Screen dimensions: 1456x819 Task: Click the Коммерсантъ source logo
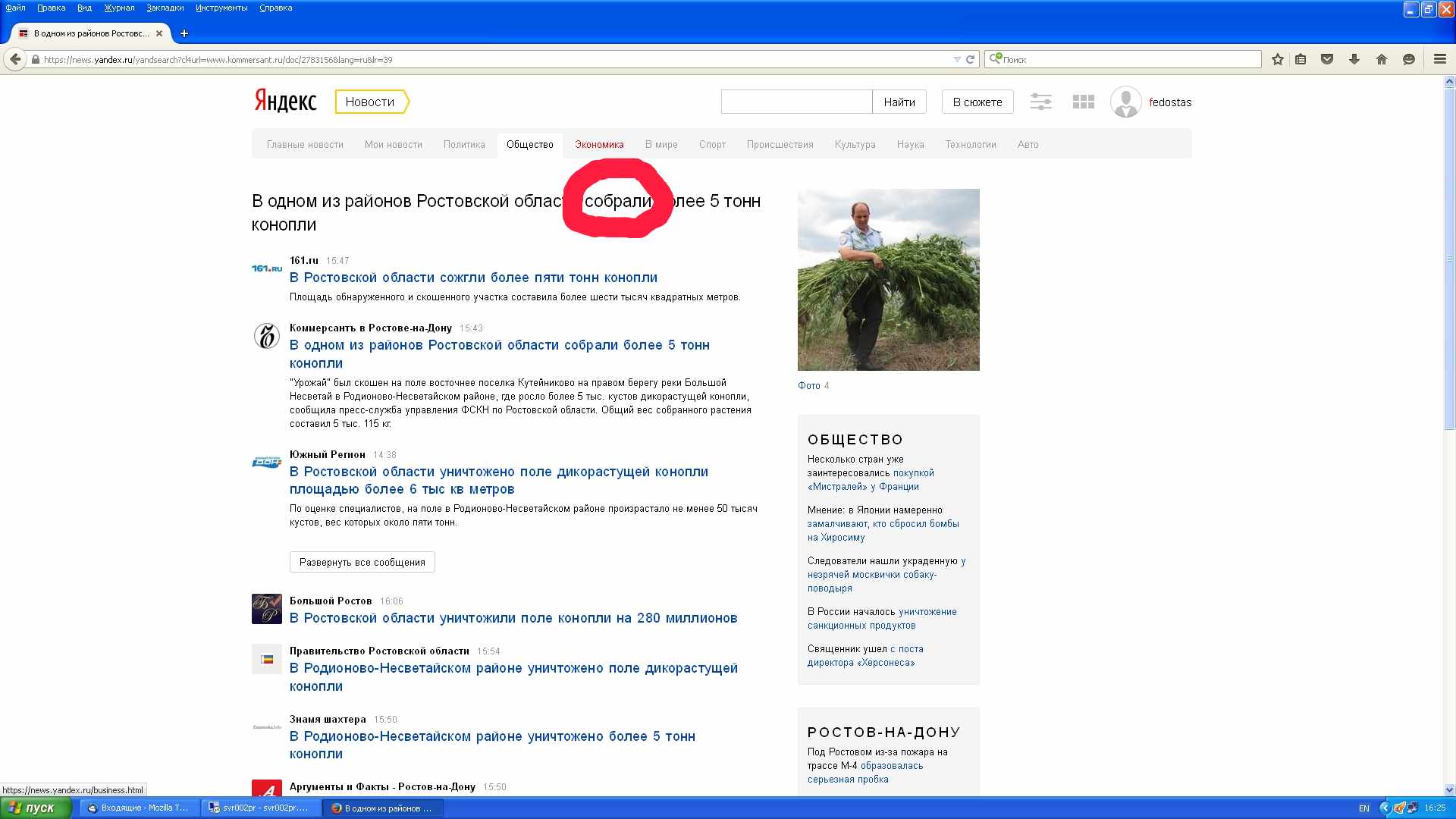click(x=267, y=335)
